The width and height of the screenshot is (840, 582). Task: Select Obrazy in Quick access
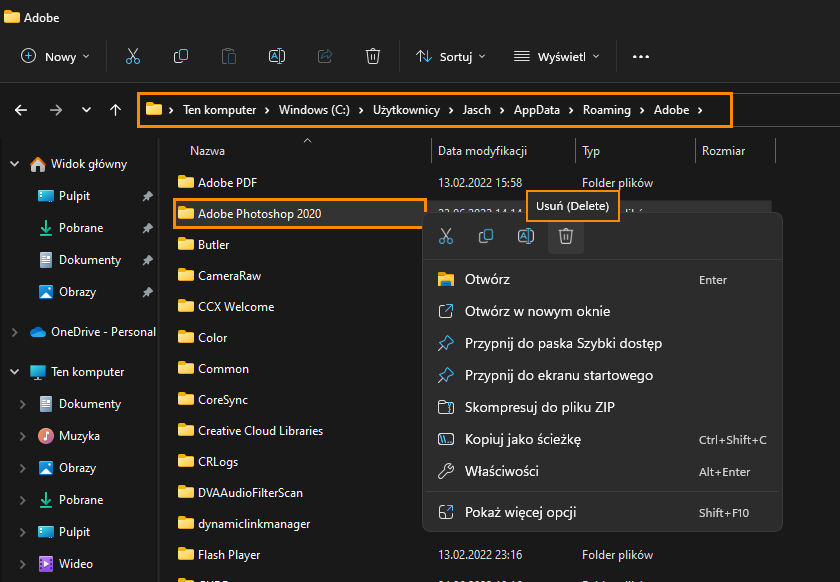click(78, 292)
